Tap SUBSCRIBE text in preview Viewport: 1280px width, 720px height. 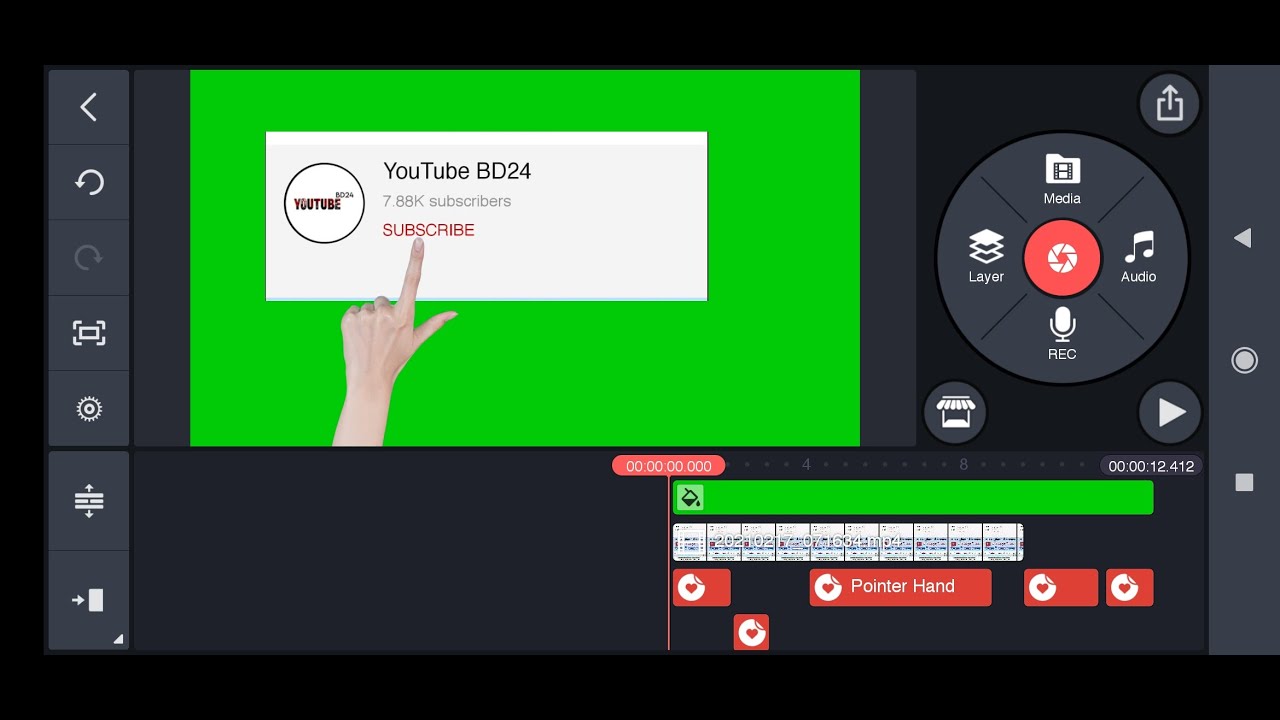[428, 230]
